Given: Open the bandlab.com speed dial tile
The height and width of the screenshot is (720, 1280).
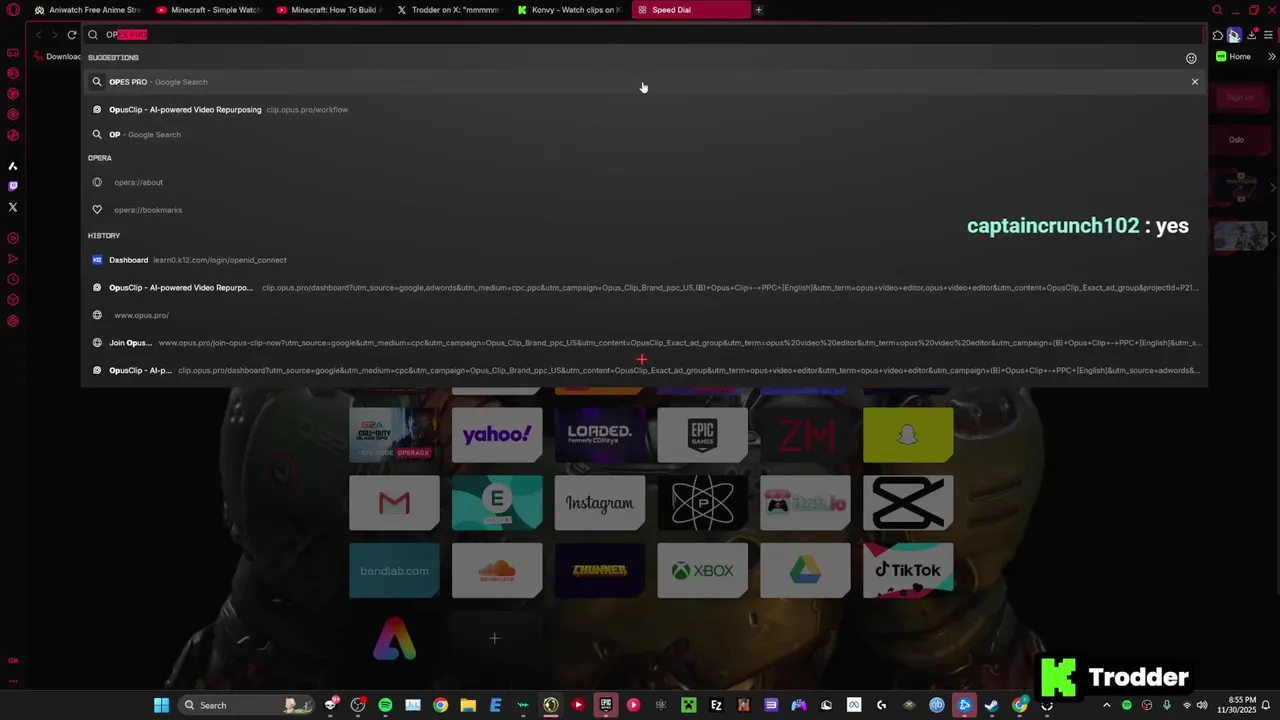Looking at the screenshot, I should [x=394, y=570].
